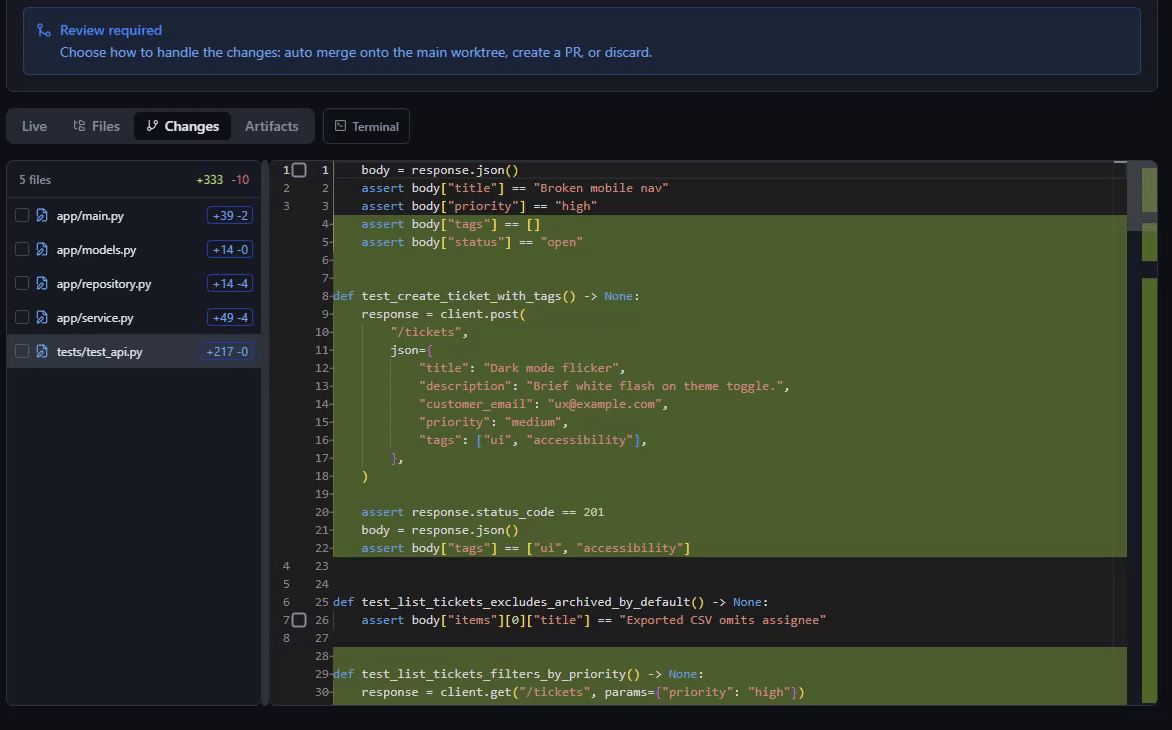Screen dimensions: 1172x730
Task: Toggle the tests/test_api.py file checkbox
Action: (x=22, y=352)
